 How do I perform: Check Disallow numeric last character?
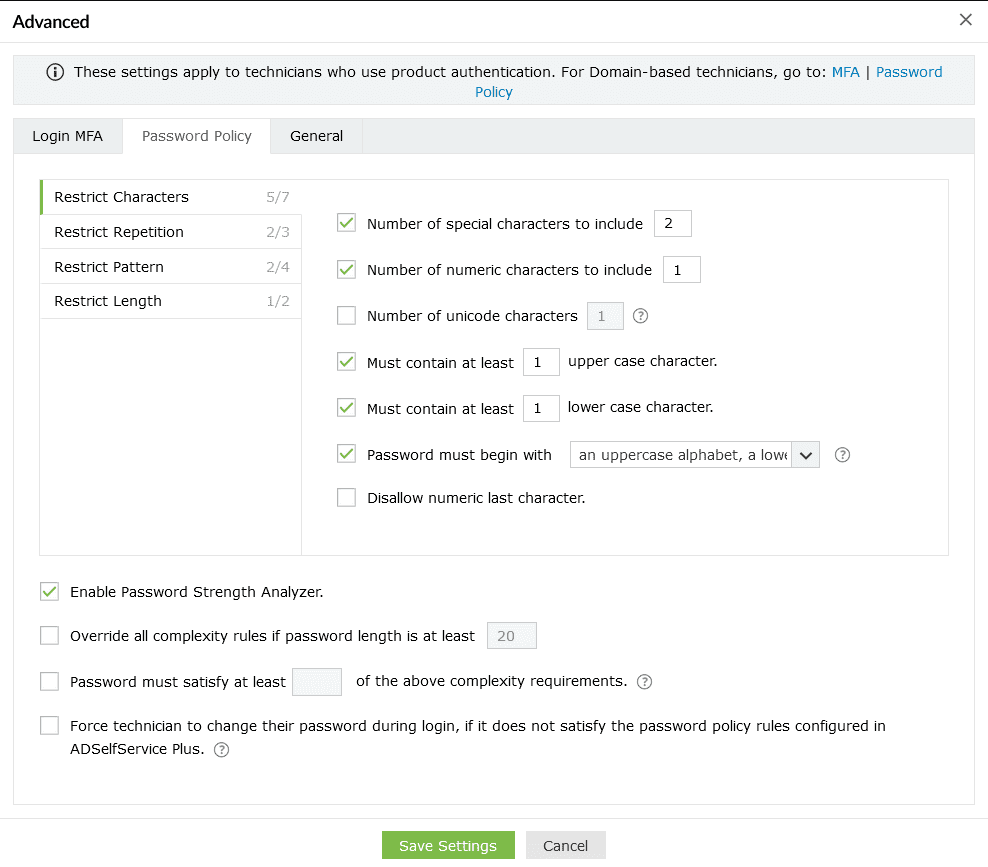pos(347,498)
